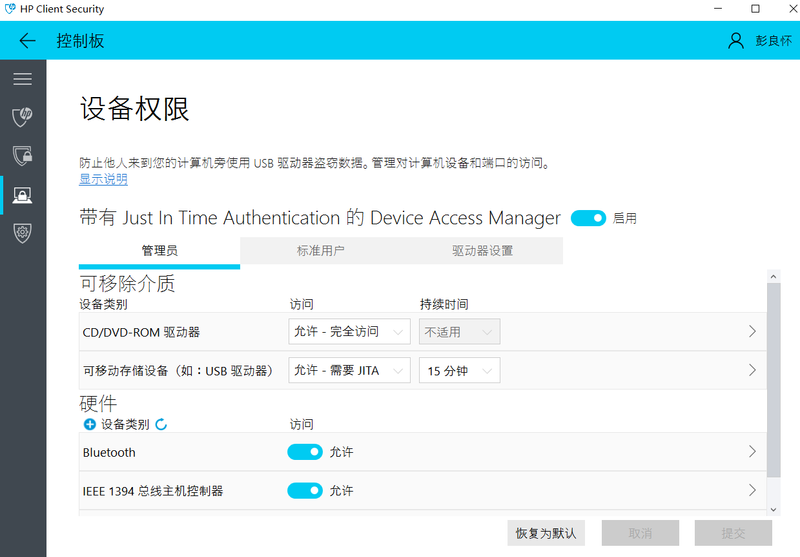Click the 显示说明 link
Viewport: 800px width, 557px height.
pyautogui.click(x=103, y=180)
